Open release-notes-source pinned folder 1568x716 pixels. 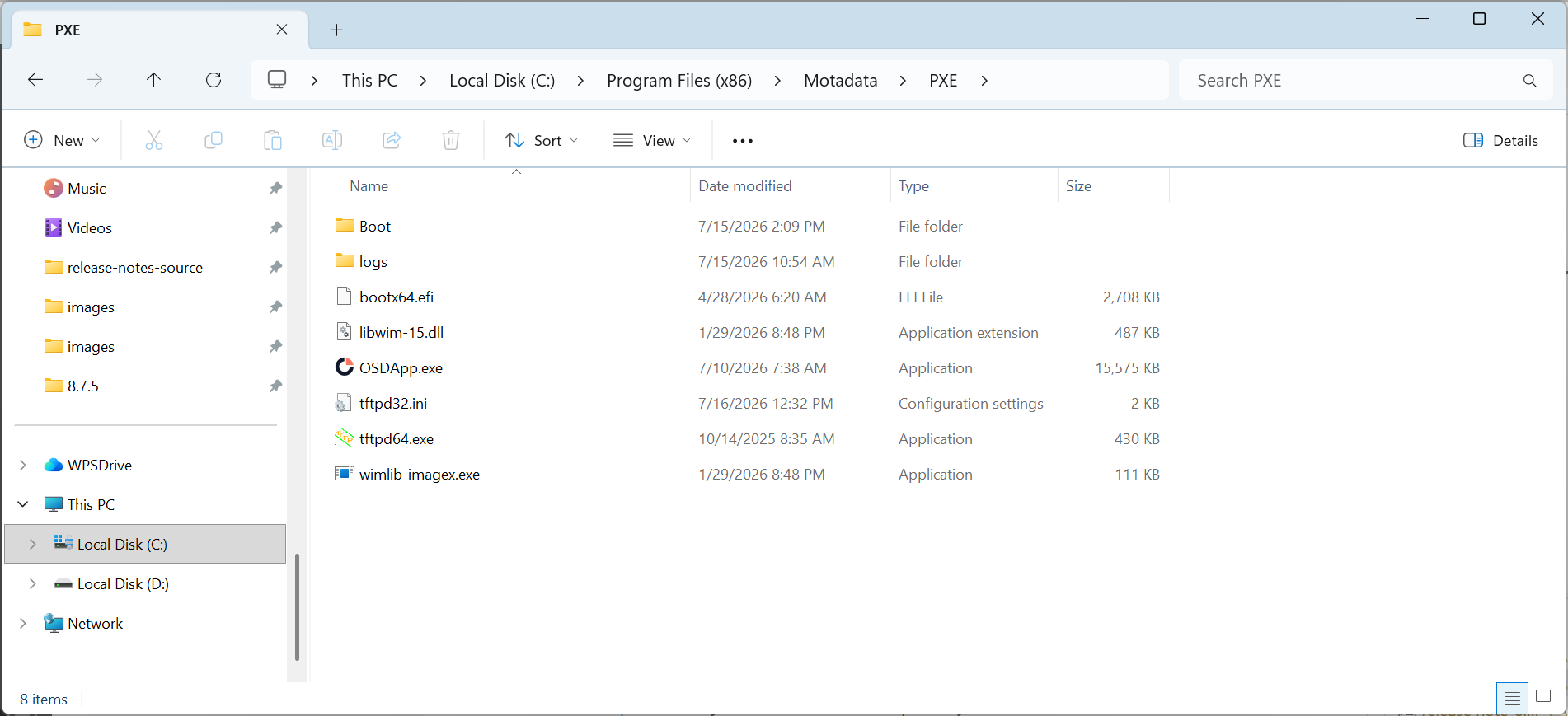click(134, 267)
